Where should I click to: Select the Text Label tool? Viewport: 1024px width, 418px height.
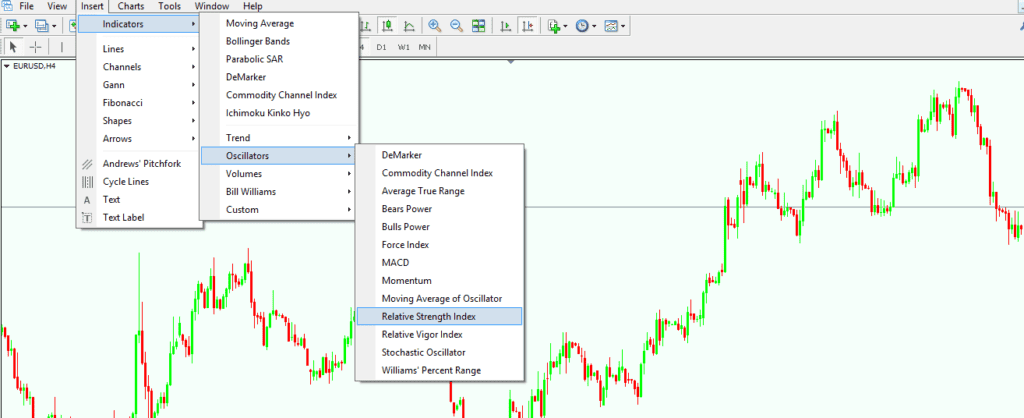(123, 217)
